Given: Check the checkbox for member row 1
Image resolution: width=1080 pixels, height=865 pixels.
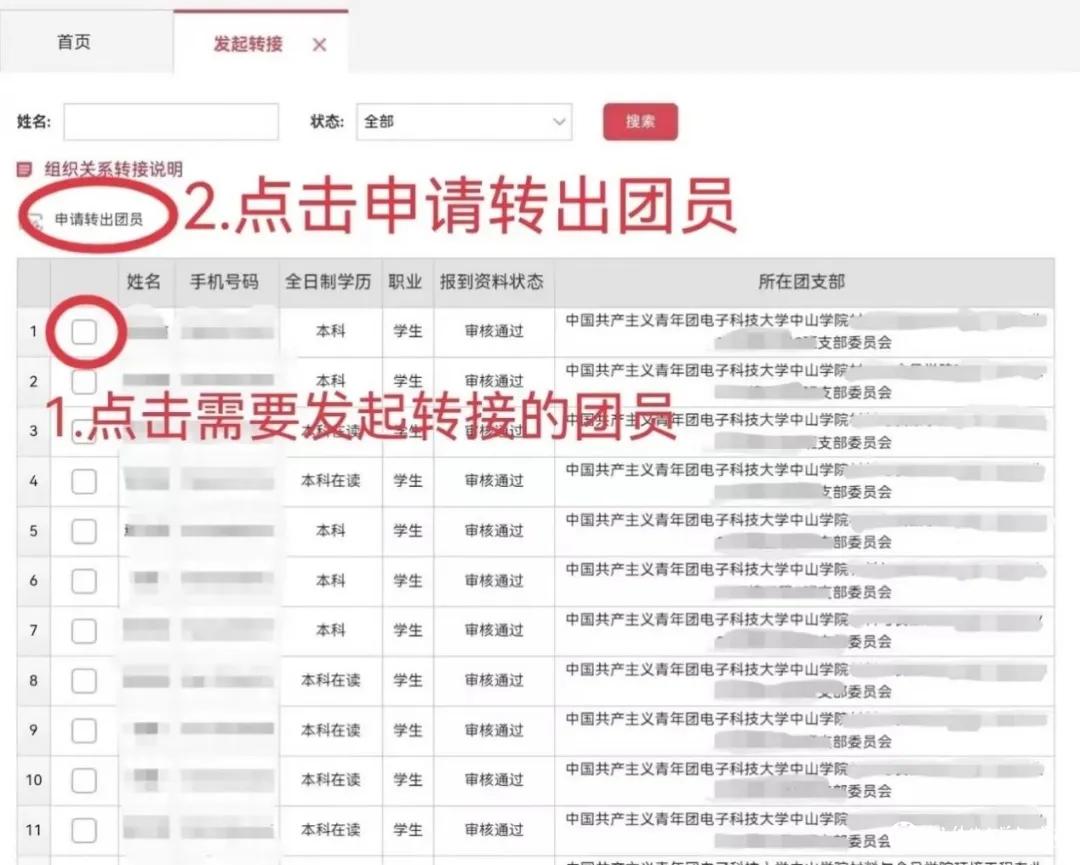Looking at the screenshot, I should tap(85, 330).
